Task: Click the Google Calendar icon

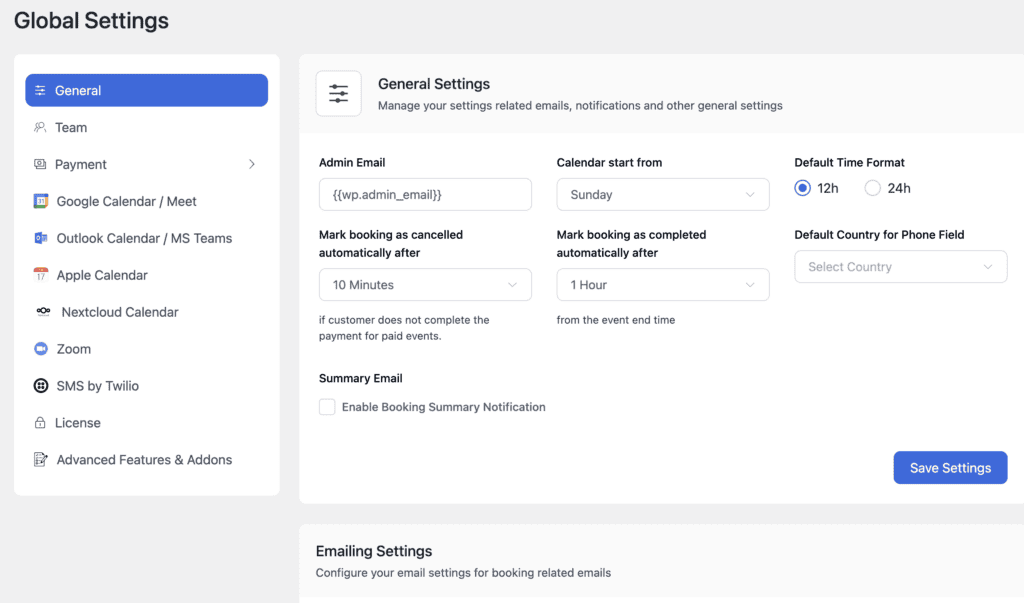Action: (x=40, y=201)
